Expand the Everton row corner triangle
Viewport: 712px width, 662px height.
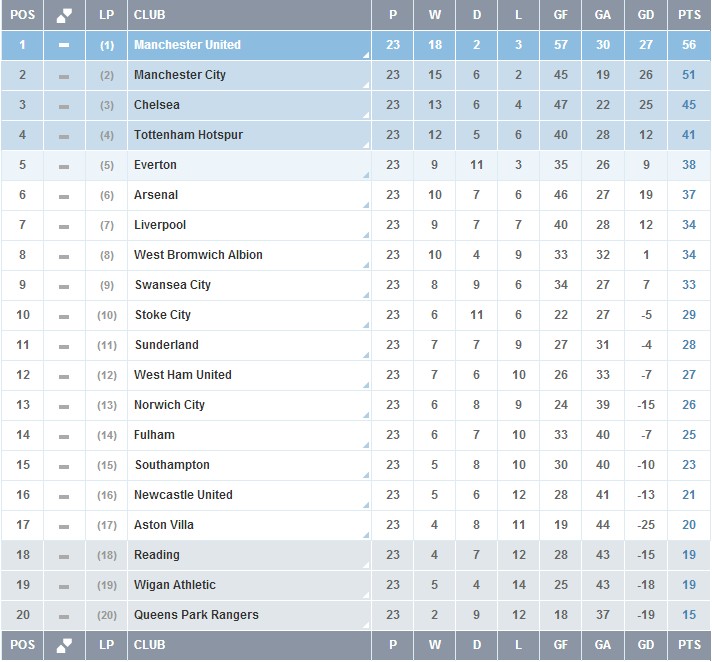tap(366, 176)
